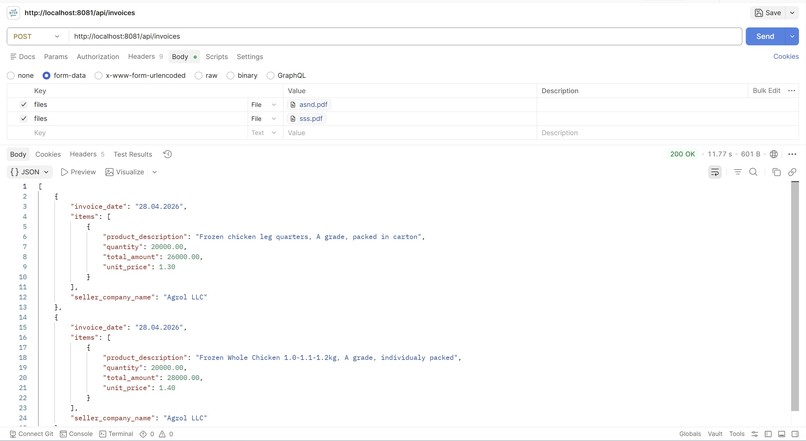Click the empty Value input field
Image resolution: width=806 pixels, height=441 pixels.
coord(410,133)
